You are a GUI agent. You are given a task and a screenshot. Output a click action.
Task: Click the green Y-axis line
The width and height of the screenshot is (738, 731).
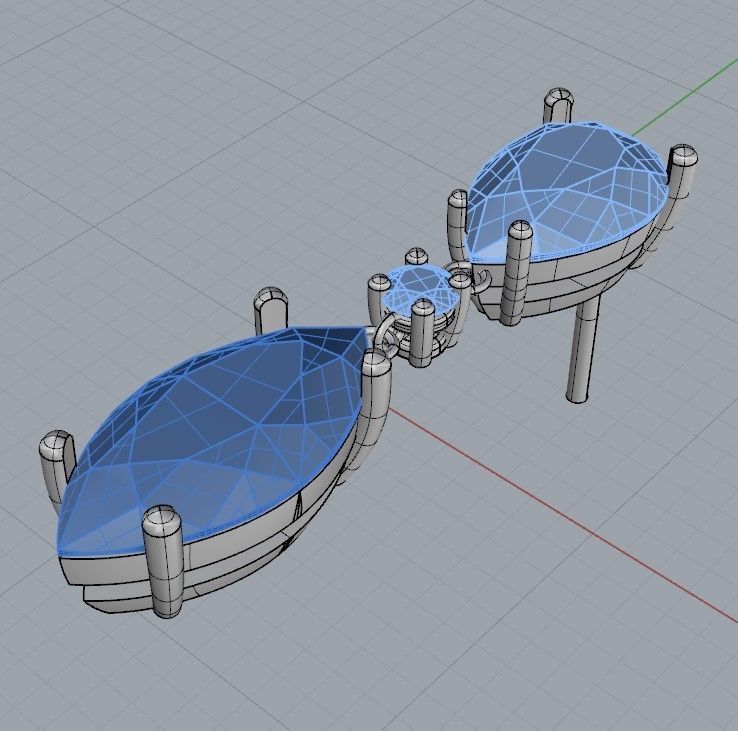685,98
